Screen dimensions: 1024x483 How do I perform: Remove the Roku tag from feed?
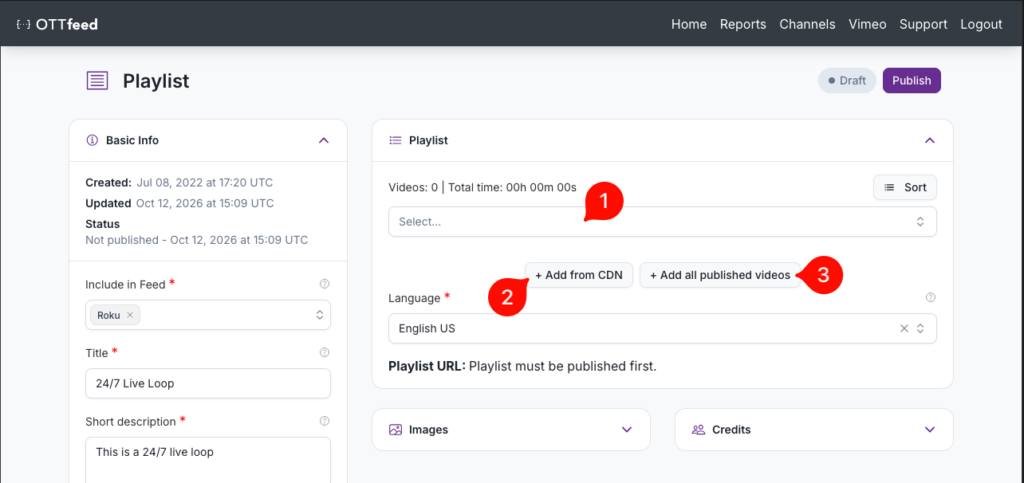[x=130, y=315]
